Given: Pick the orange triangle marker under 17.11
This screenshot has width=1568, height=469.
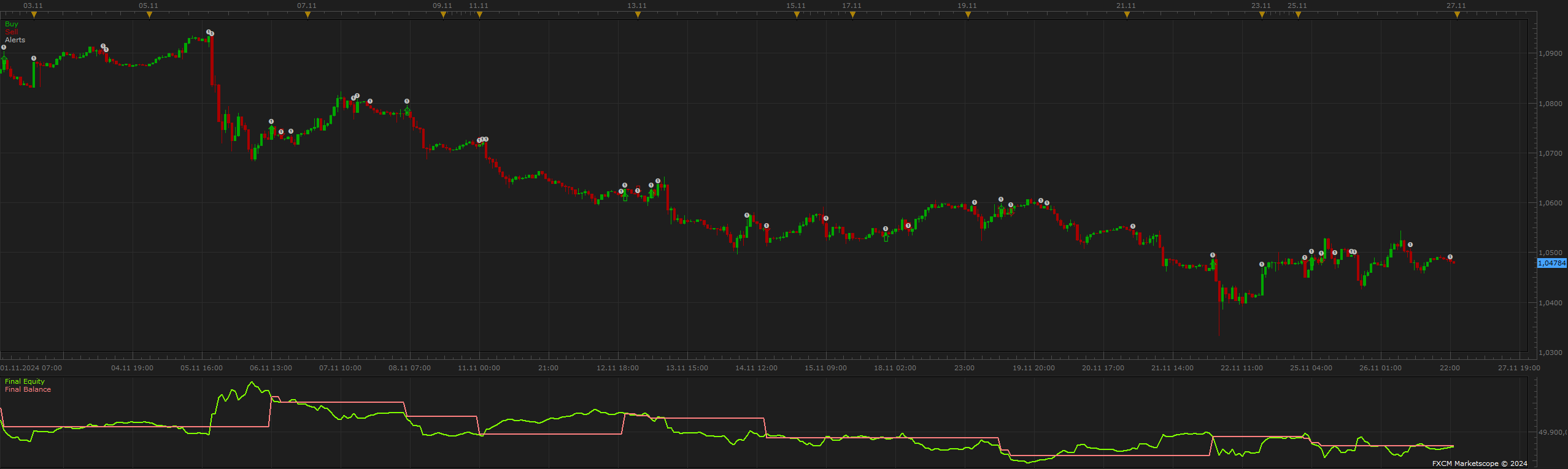Looking at the screenshot, I should [x=852, y=15].
